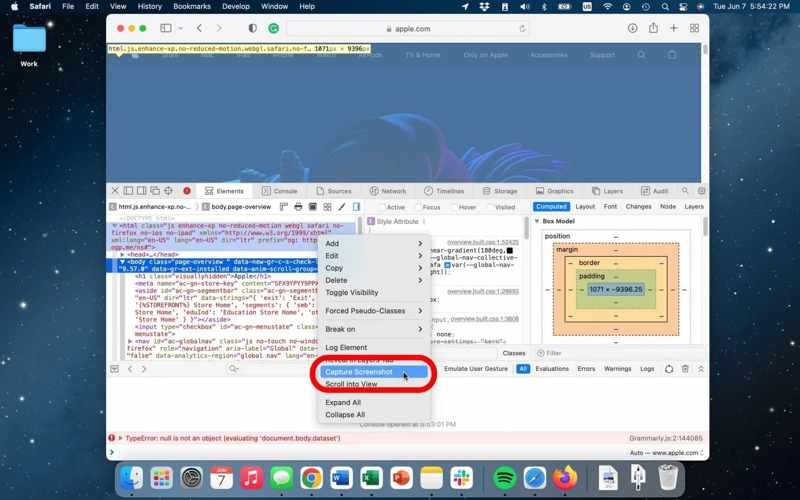Collapse the Box Model section
The image size is (800, 500).
tap(537, 221)
